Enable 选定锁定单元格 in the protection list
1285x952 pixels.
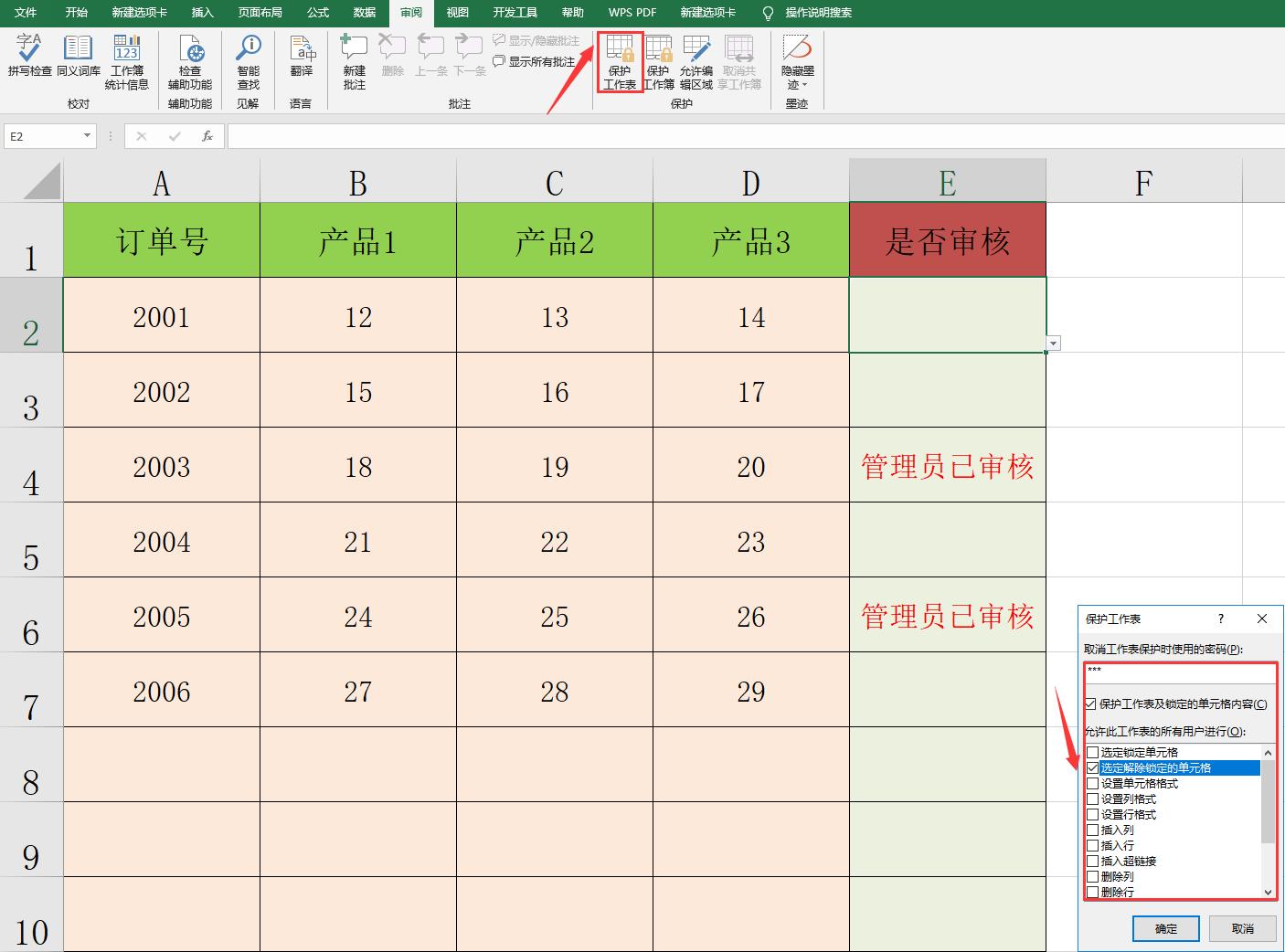coord(1094,751)
